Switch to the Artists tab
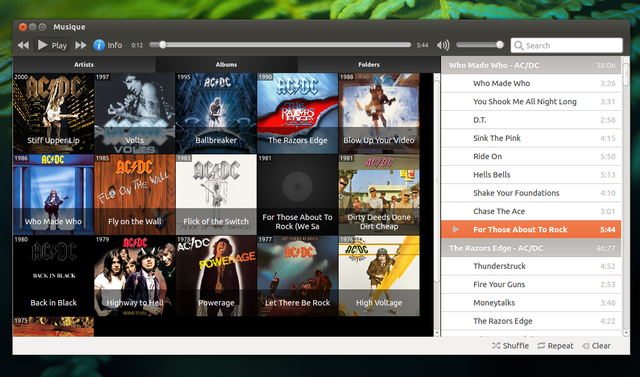Screen dimensions: 640x377 coord(84,64)
